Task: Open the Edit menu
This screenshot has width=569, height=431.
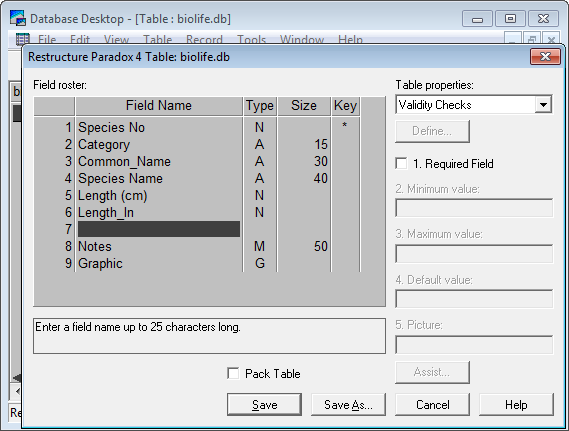Action: pos(79,39)
